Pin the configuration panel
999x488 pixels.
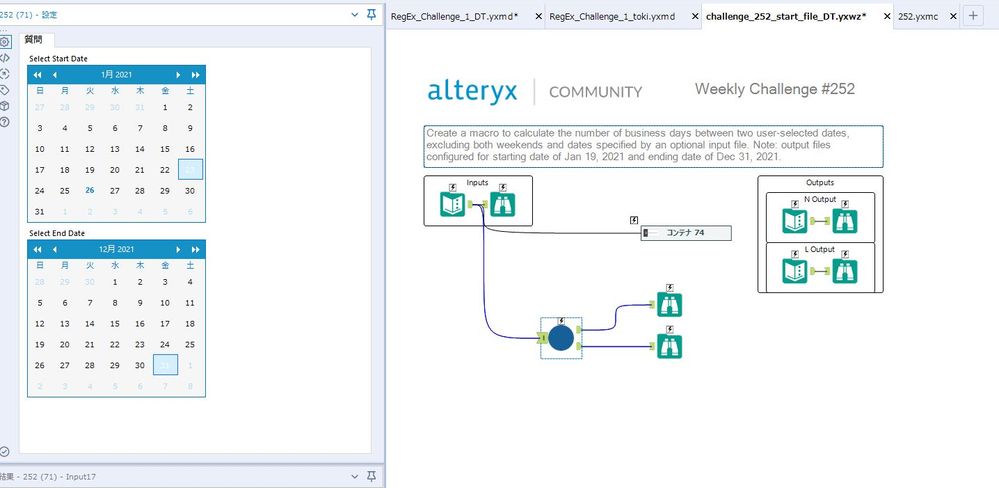click(x=371, y=14)
